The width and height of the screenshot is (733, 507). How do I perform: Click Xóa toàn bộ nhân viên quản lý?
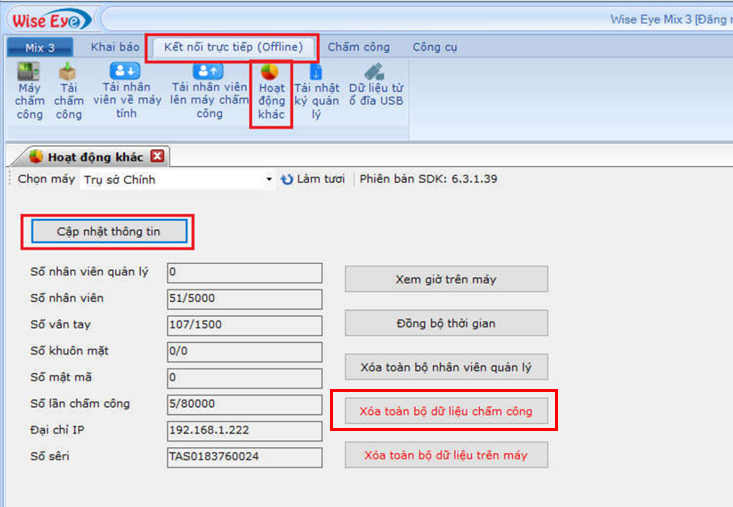pos(446,367)
